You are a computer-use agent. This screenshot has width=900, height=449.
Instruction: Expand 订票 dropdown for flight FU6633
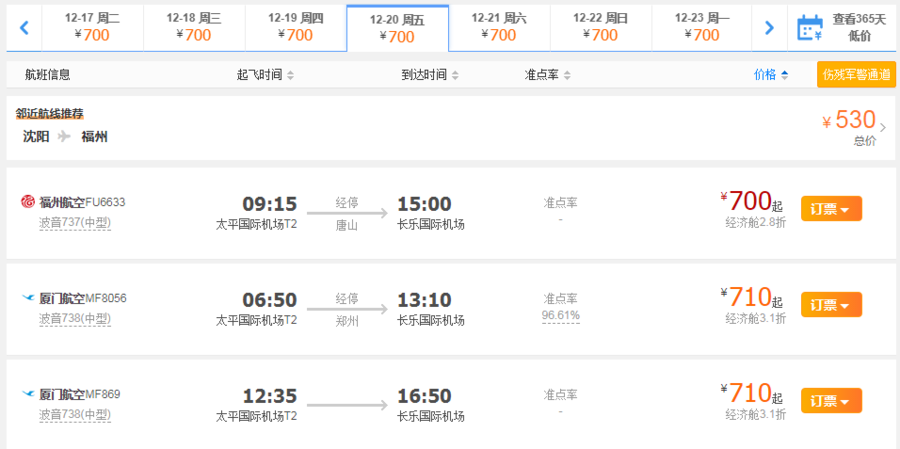(x=831, y=209)
